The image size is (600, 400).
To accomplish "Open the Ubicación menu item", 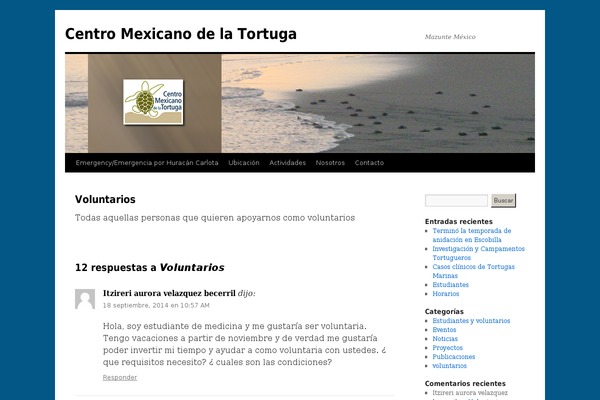I will (244, 163).
